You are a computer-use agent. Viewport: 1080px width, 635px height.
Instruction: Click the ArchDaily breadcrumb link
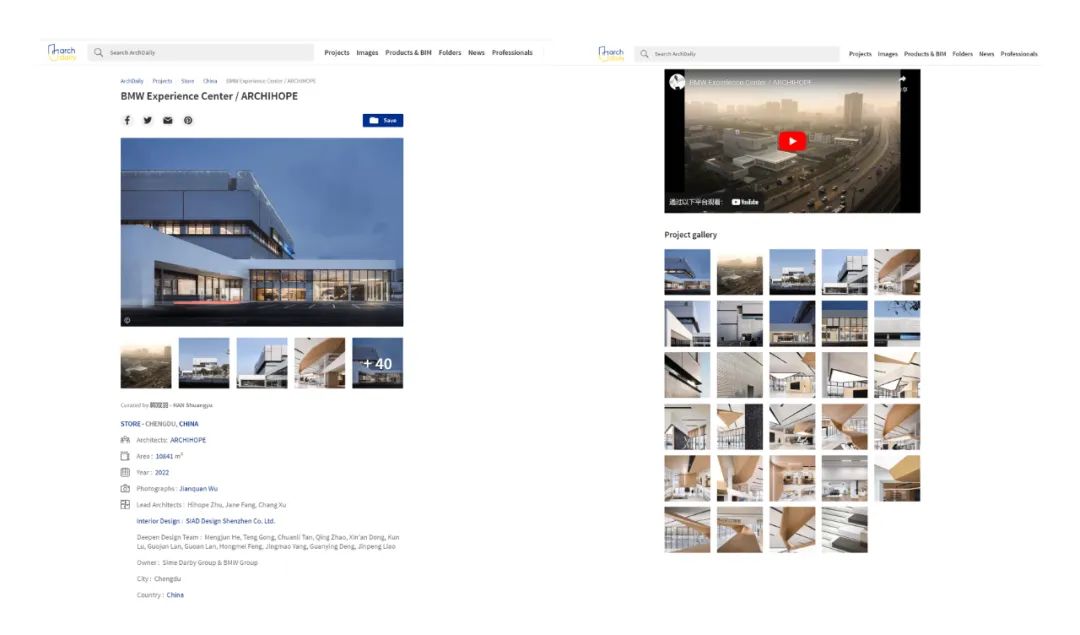132,81
